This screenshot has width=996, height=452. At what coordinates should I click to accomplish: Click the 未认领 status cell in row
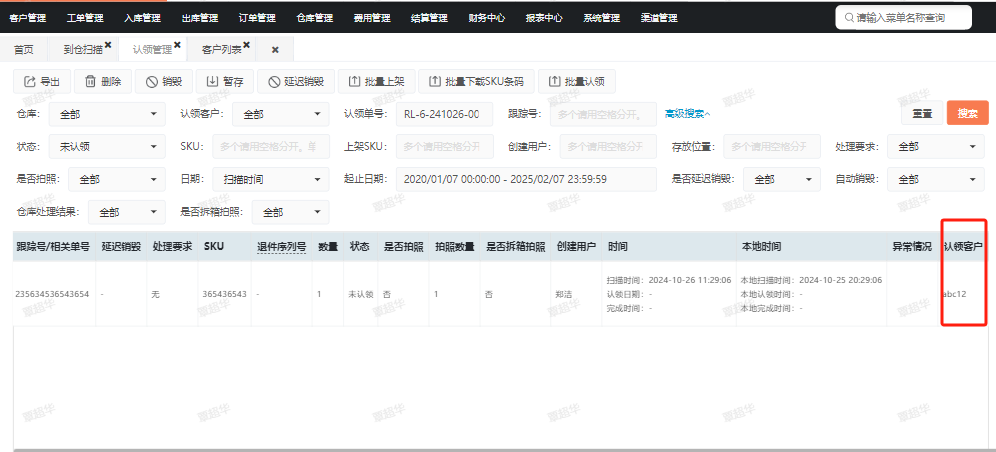tap(360, 295)
